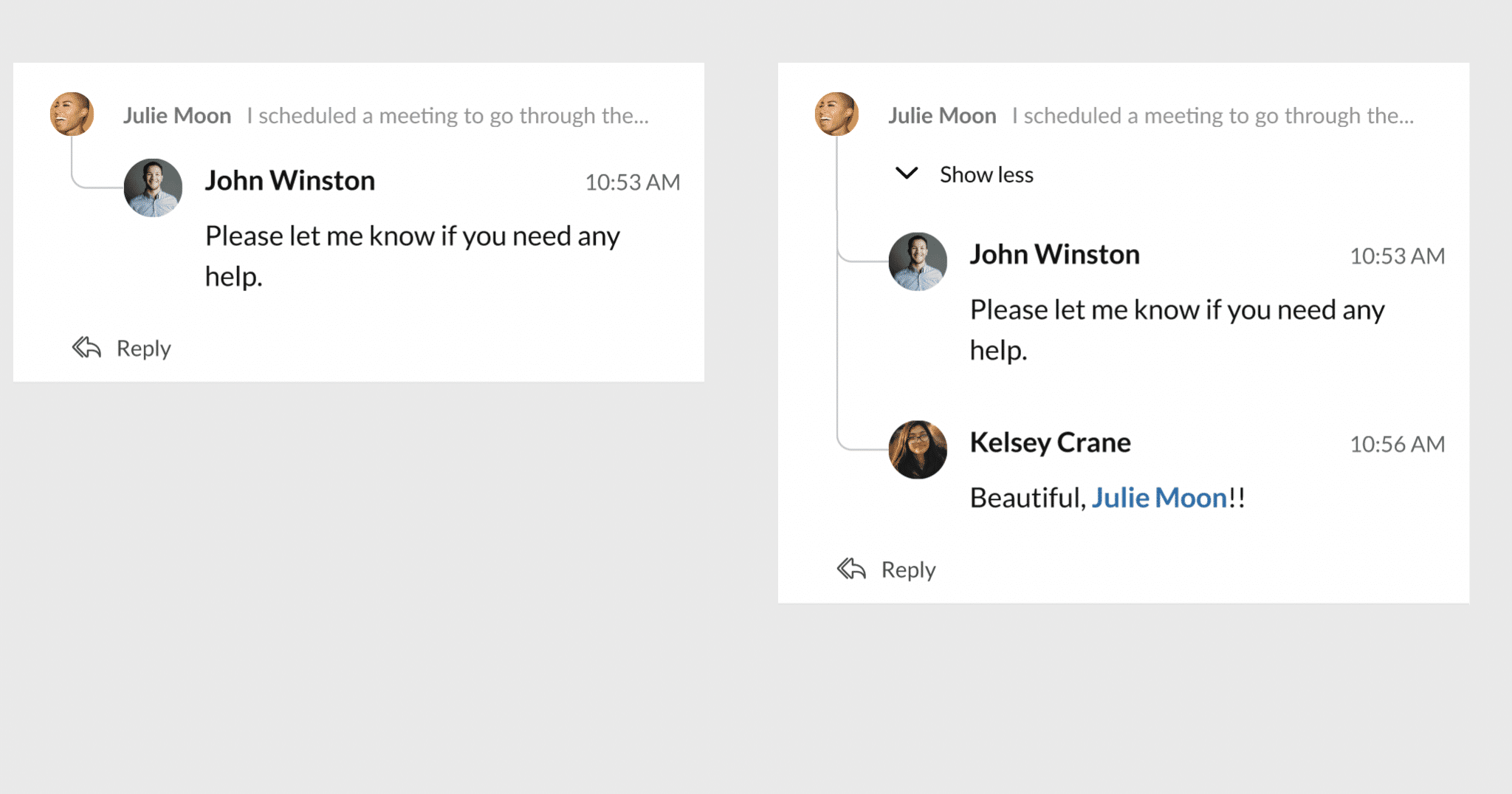1512x794 pixels.
Task: Click the reply arrow icon in the expanded thread
Action: tap(851, 569)
